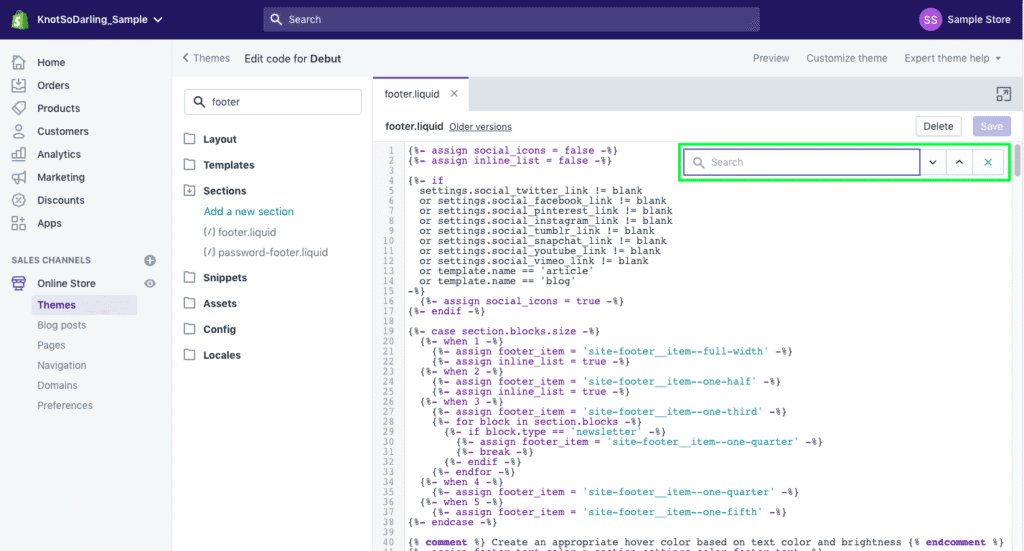Click the Shopify logo icon
This screenshot has width=1024, height=551.
coord(20,20)
